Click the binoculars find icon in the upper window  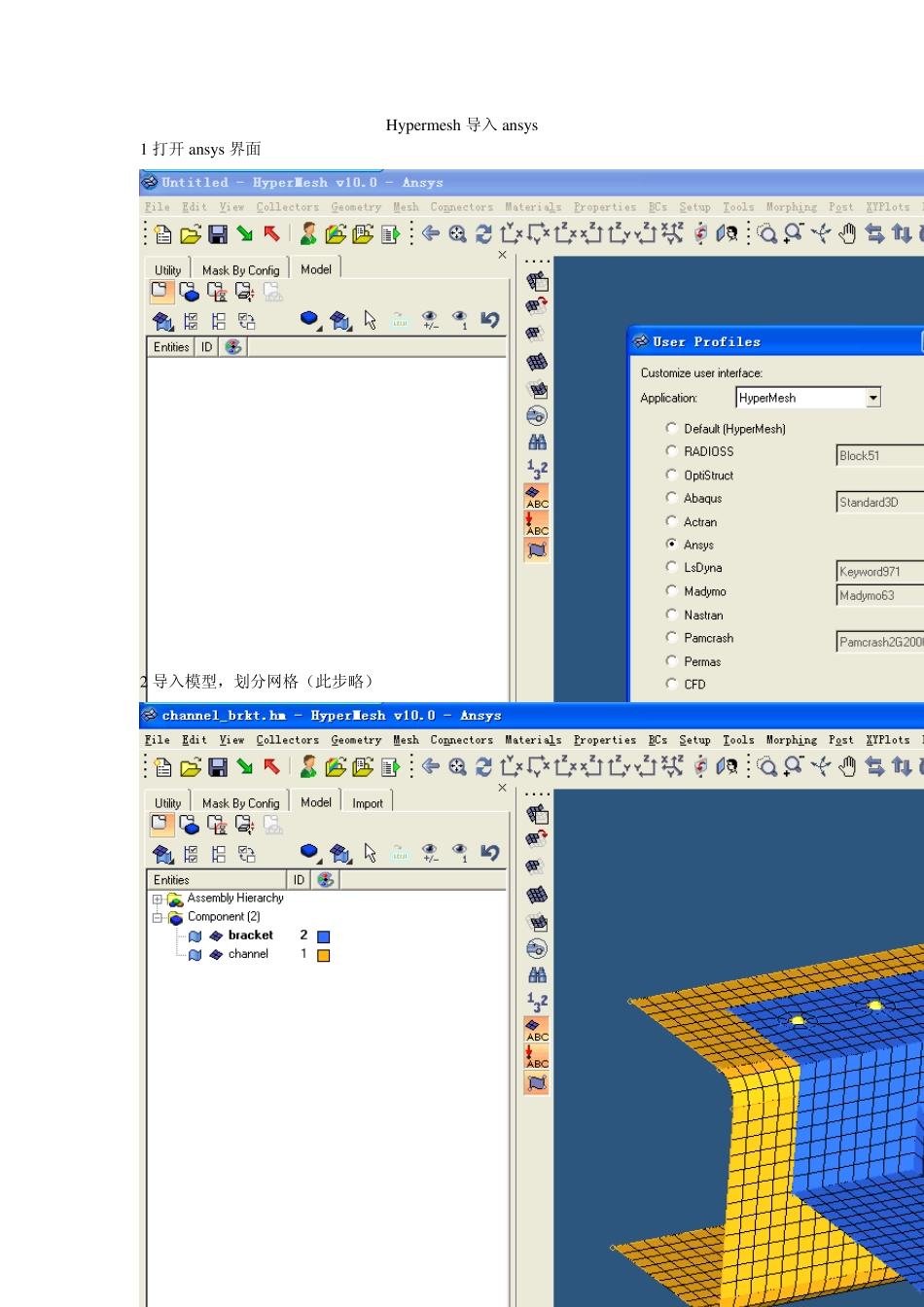click(537, 442)
